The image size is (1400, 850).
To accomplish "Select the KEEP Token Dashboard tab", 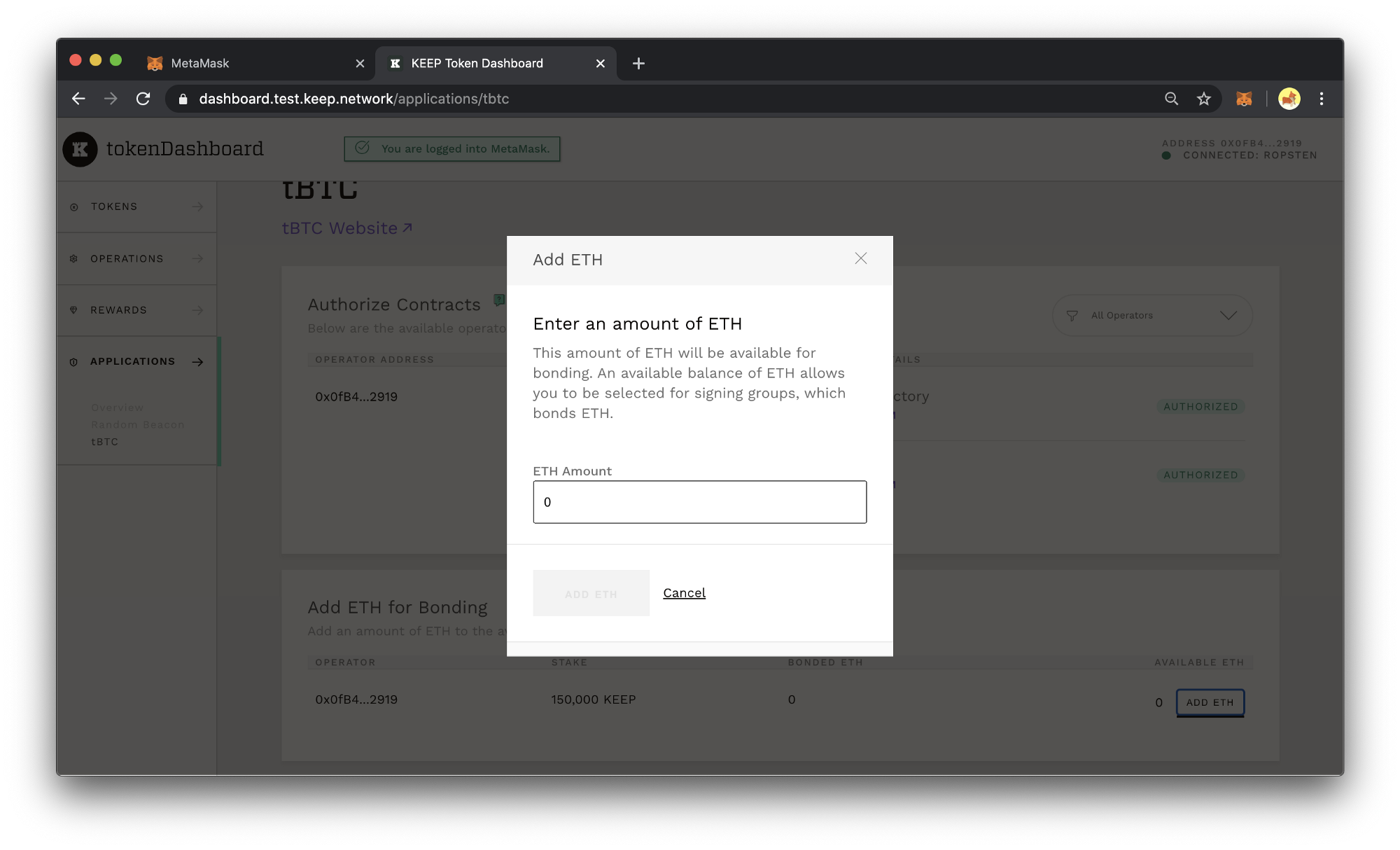I will click(496, 63).
